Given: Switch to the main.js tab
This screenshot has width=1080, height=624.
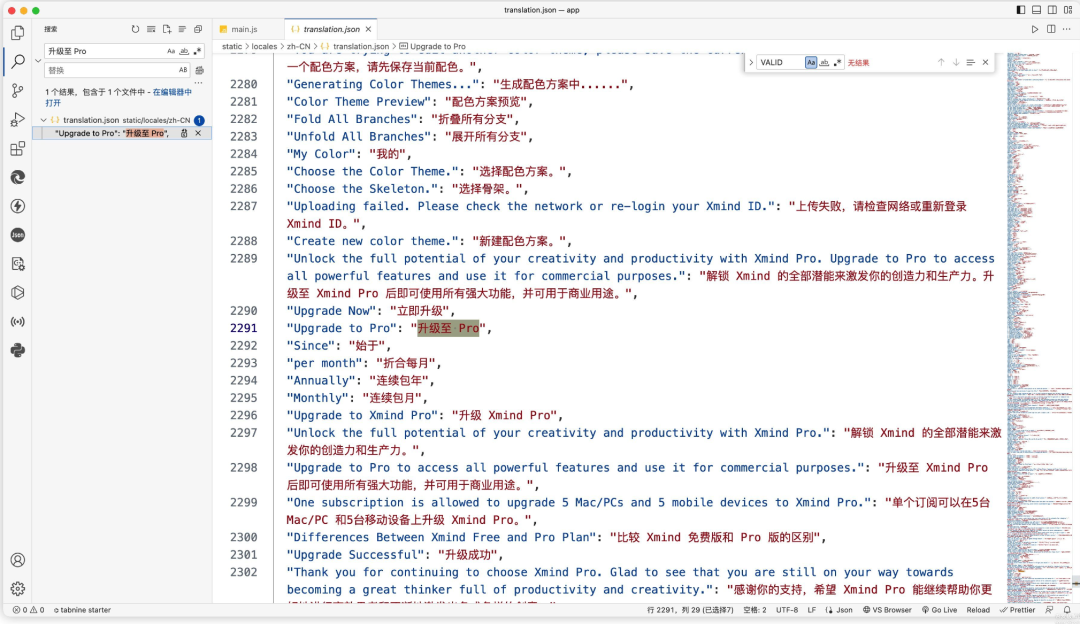Looking at the screenshot, I should tap(244, 29).
